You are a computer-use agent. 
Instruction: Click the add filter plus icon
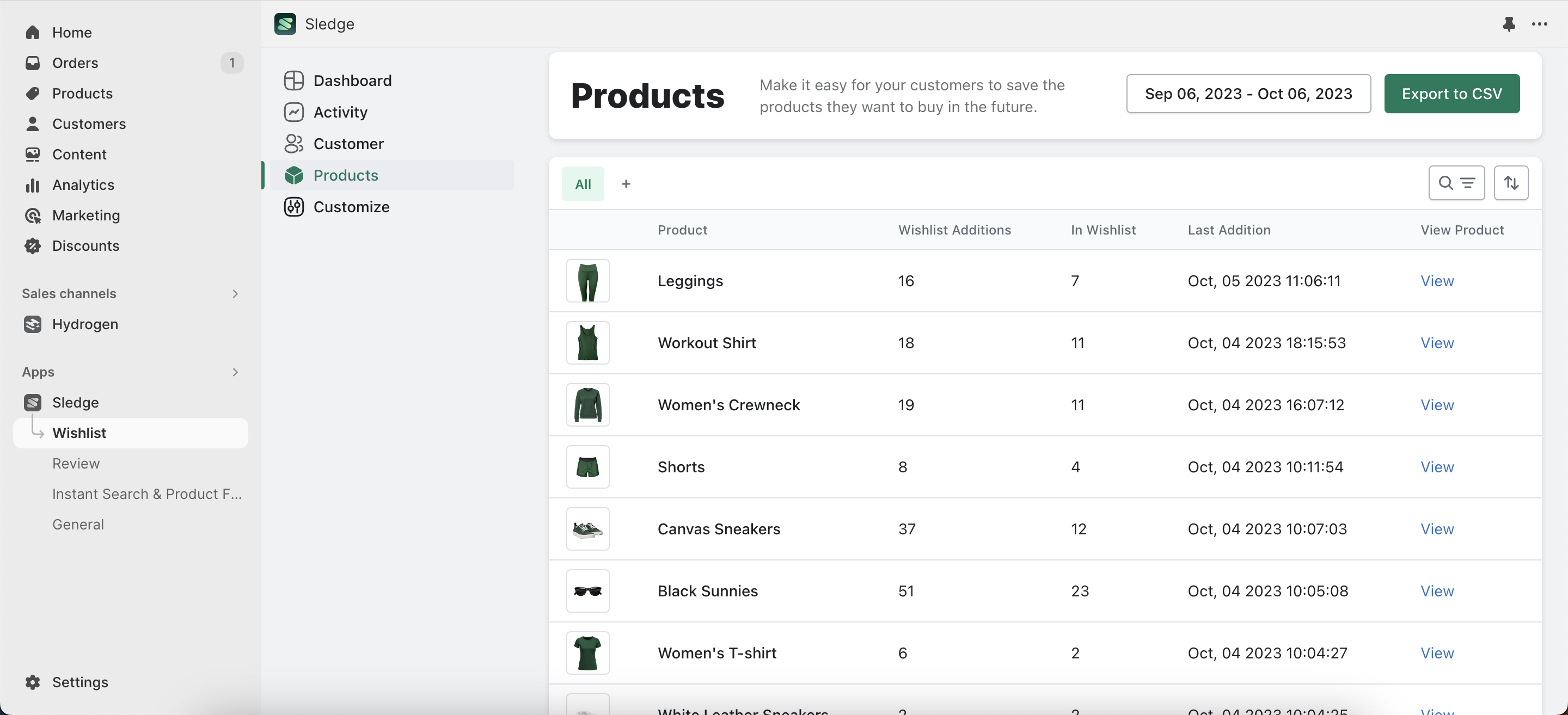(626, 183)
